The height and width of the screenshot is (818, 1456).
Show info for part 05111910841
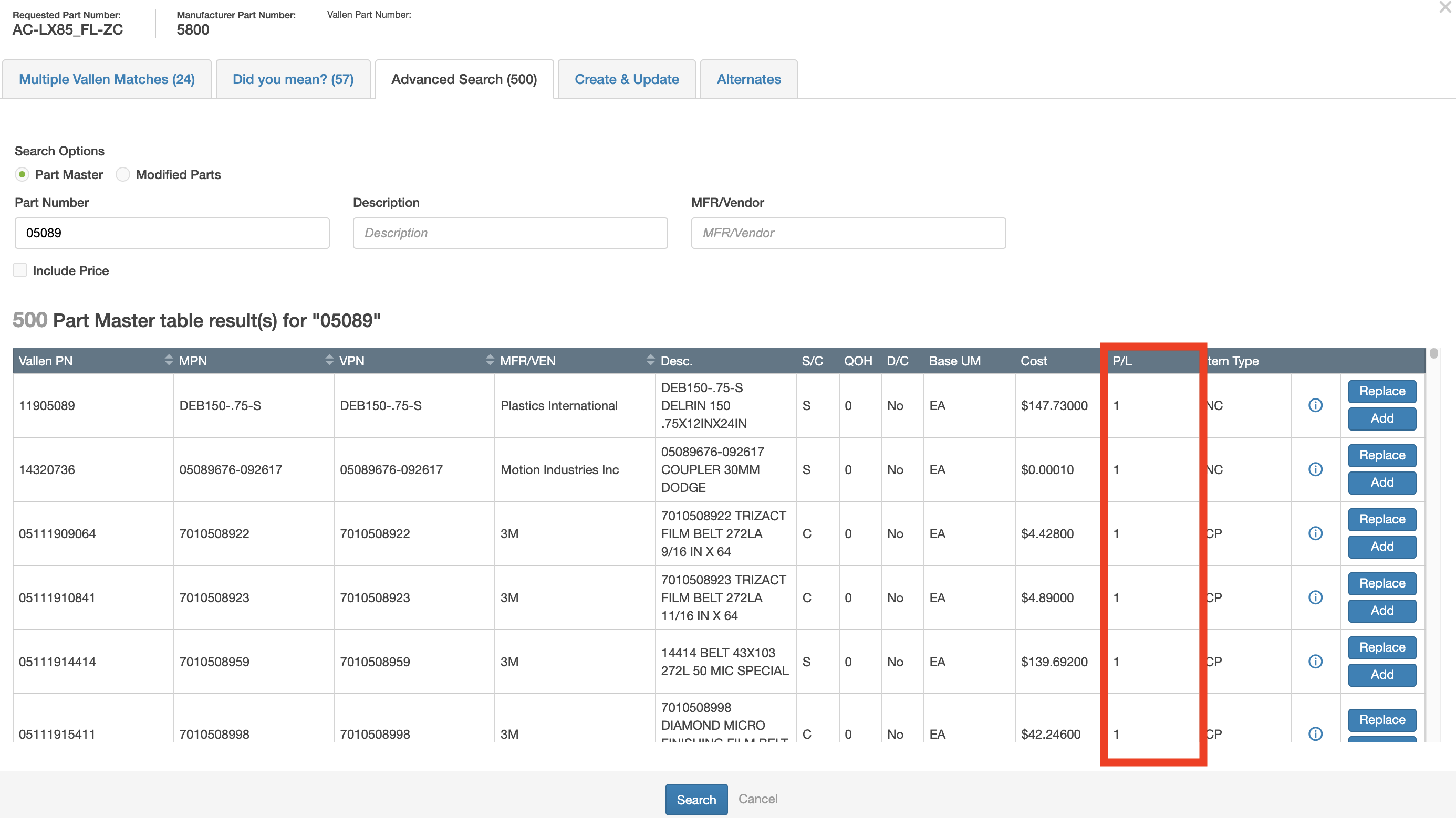[1315, 597]
